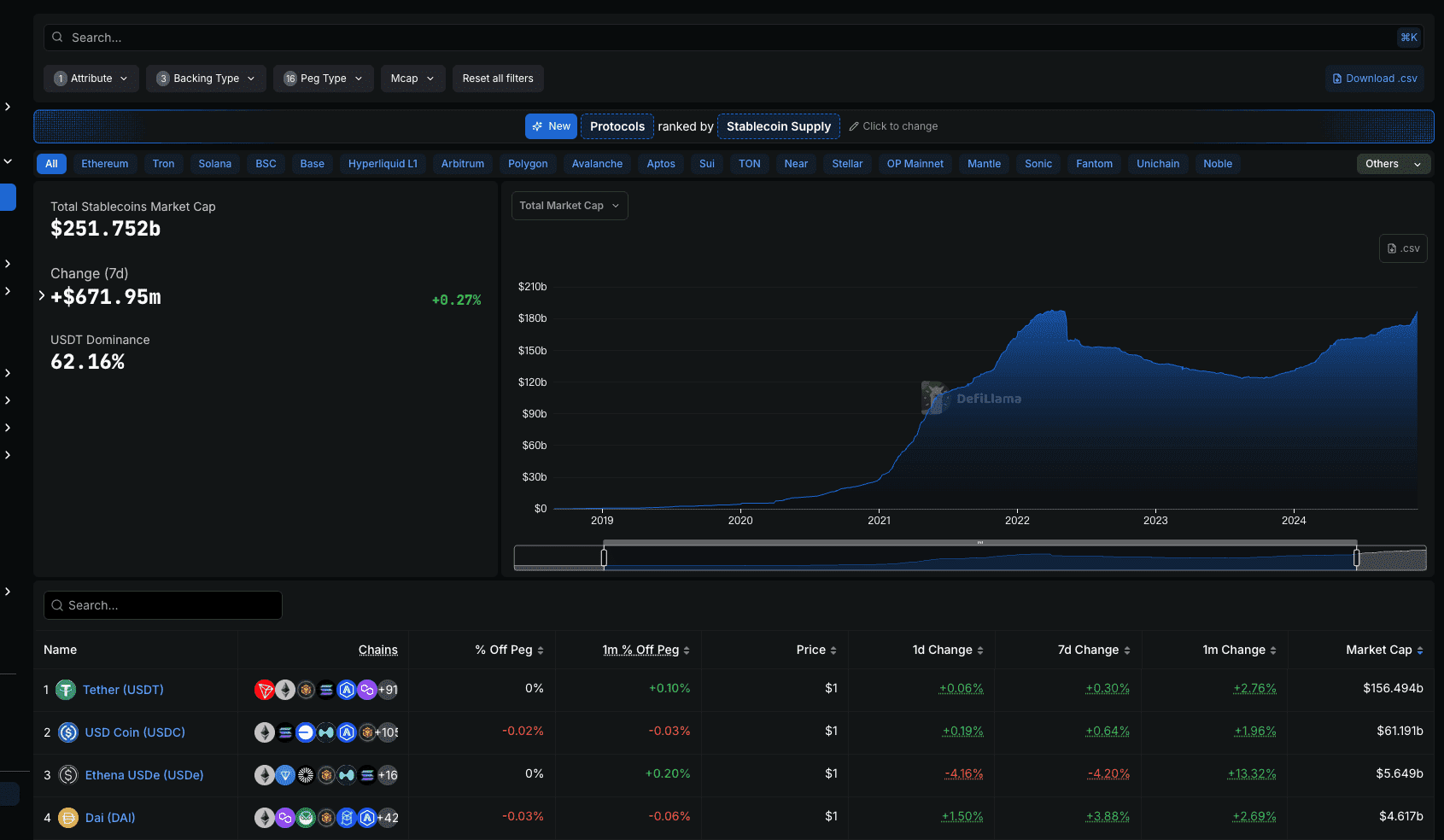
Task: Open the Others chains dropdown
Action: tap(1394, 164)
